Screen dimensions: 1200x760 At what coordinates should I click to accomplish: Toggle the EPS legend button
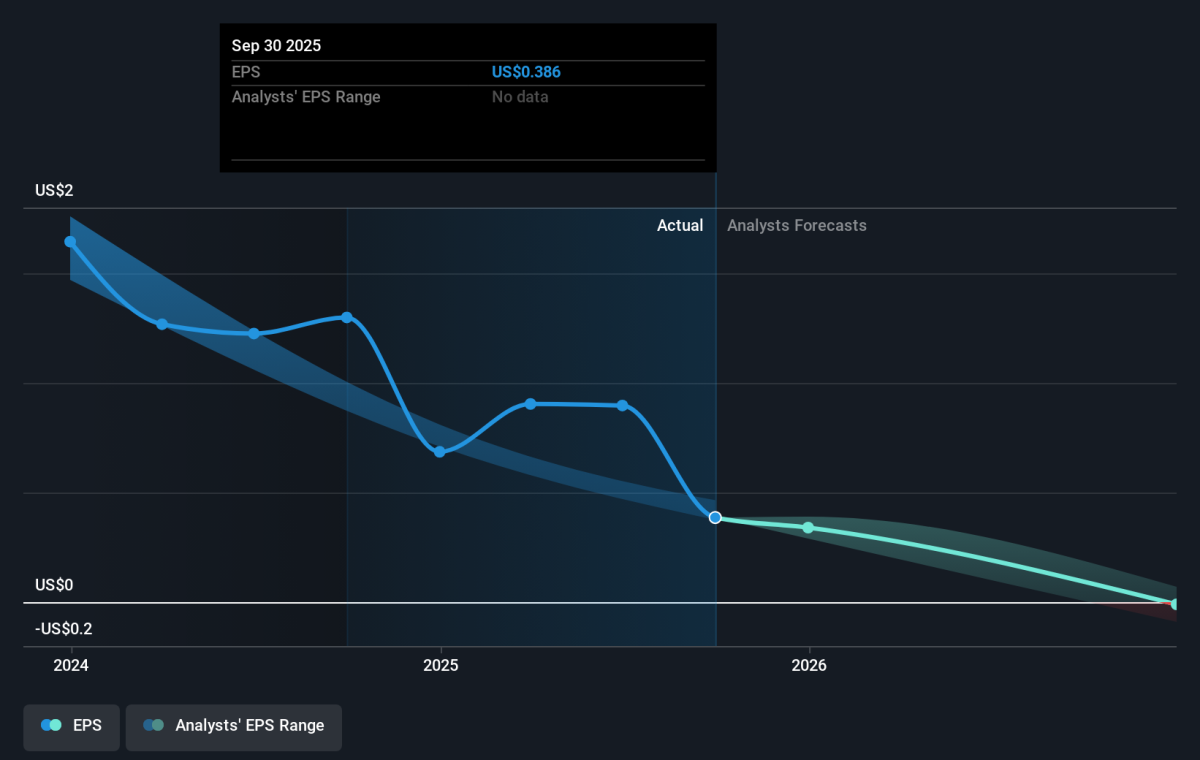(x=71, y=726)
